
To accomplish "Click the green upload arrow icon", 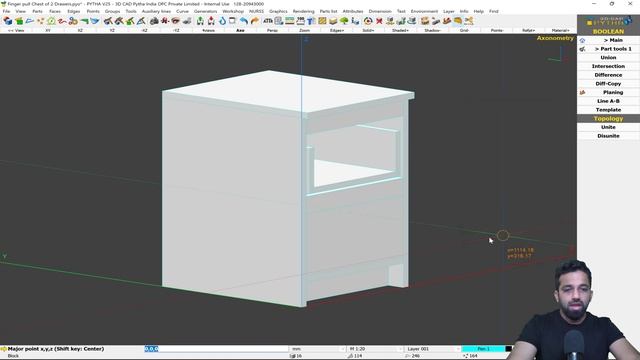I will tap(200, 21).
